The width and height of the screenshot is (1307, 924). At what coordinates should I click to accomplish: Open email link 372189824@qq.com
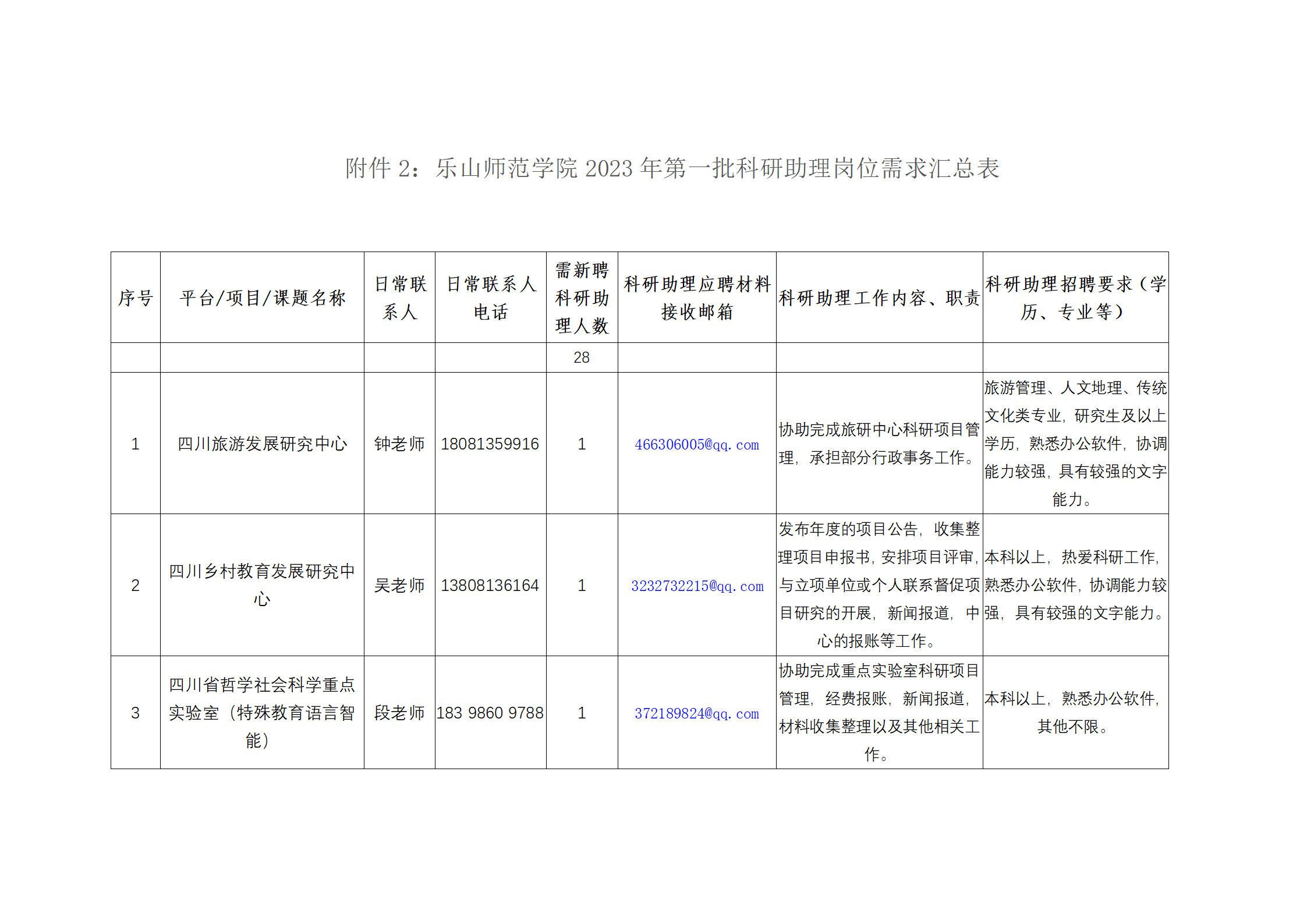point(696,714)
